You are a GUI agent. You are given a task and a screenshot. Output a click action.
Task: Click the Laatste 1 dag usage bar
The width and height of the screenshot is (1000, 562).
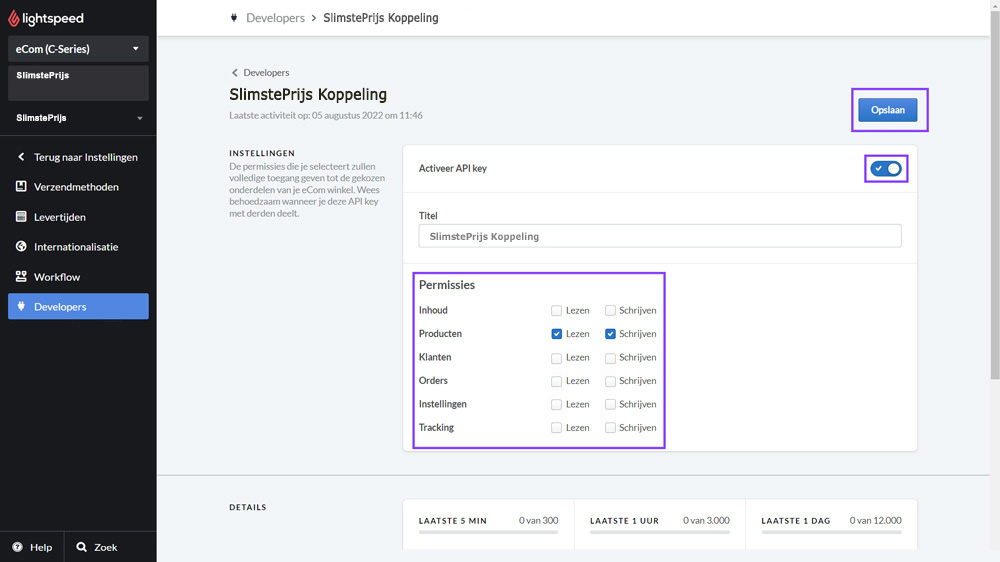point(831,532)
